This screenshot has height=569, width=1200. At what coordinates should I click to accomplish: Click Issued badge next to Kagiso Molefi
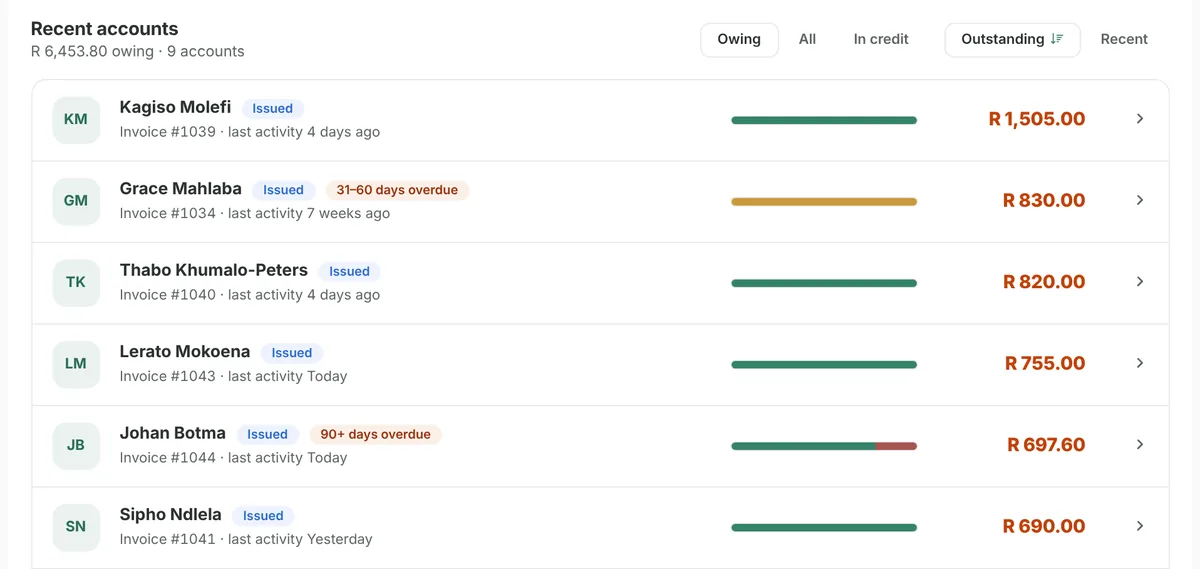pos(272,108)
